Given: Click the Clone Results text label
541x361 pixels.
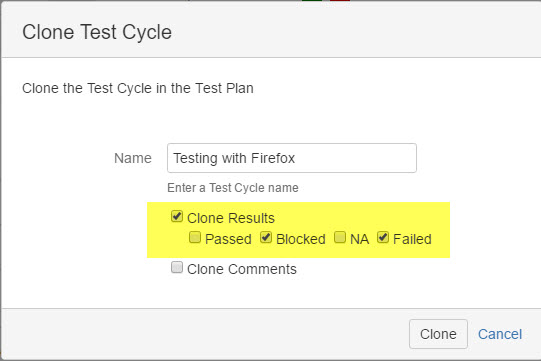Looking at the screenshot, I should tap(231, 218).
